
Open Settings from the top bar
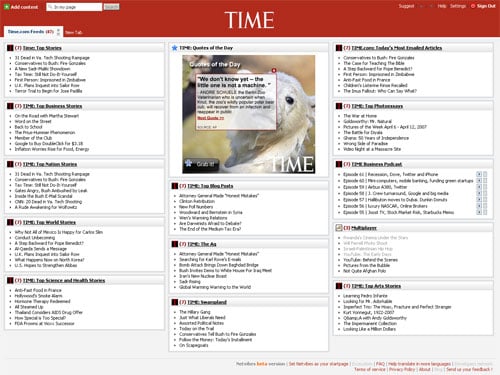point(458,6)
